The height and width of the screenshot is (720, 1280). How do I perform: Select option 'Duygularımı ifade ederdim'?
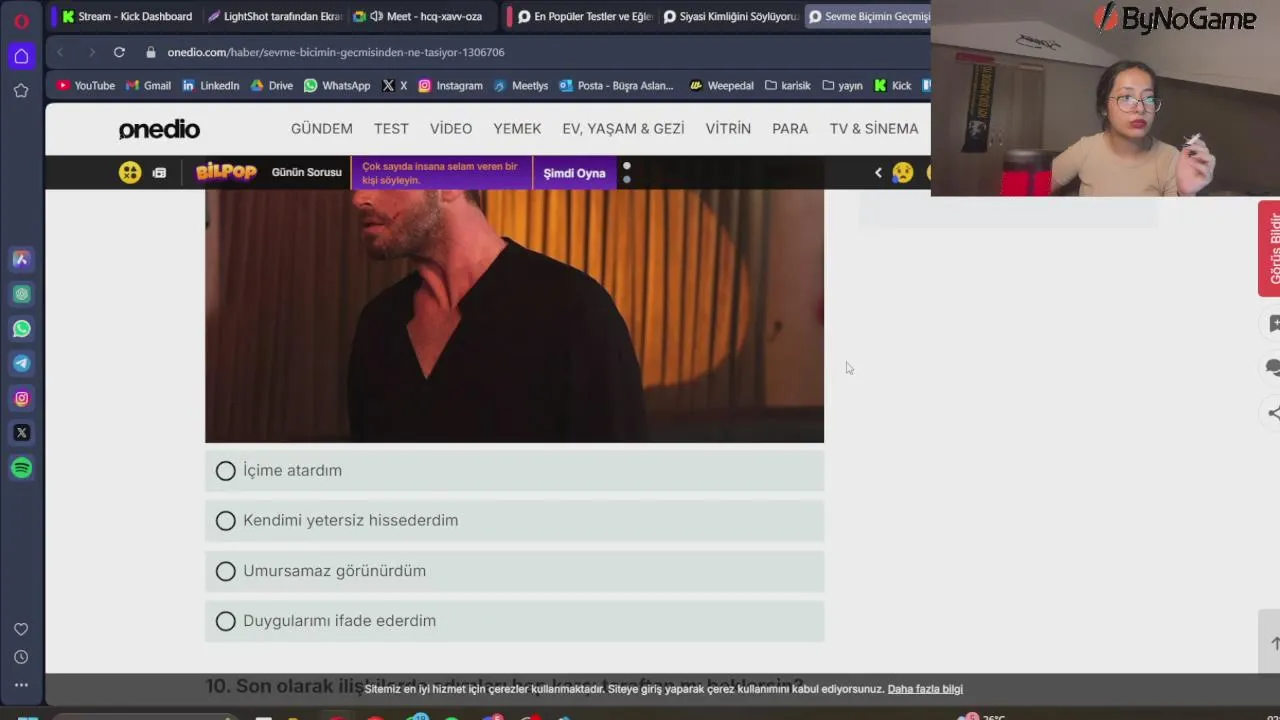click(x=514, y=621)
